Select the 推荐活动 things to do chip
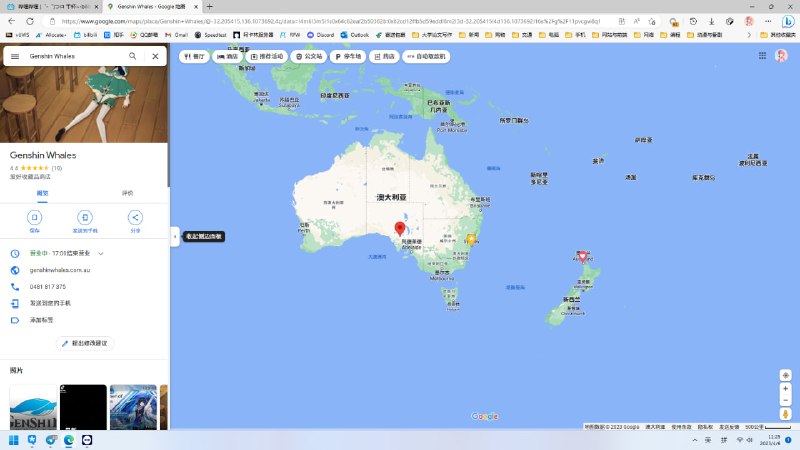This screenshot has height=450, width=800. click(x=267, y=57)
